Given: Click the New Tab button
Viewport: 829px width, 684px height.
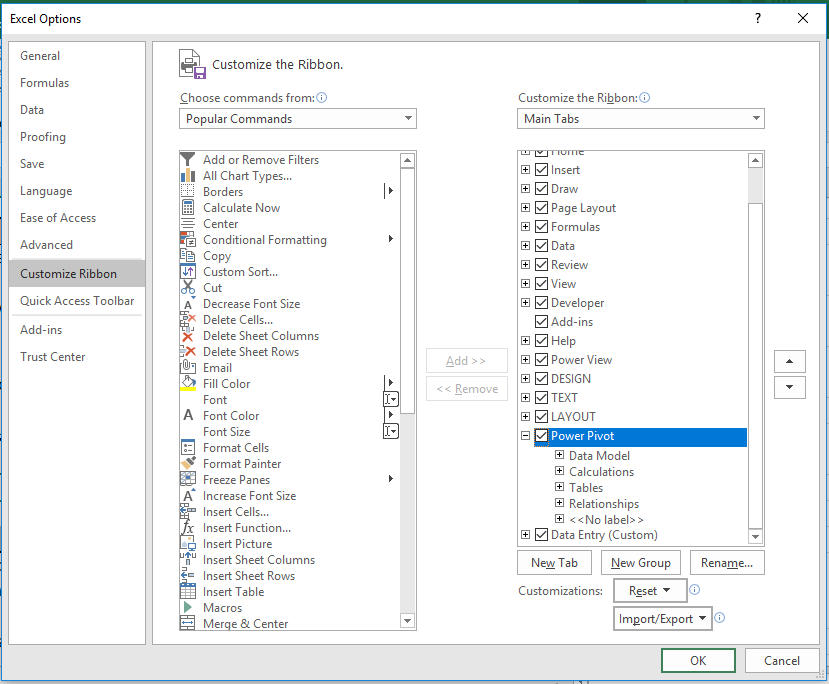Looking at the screenshot, I should click(554, 563).
